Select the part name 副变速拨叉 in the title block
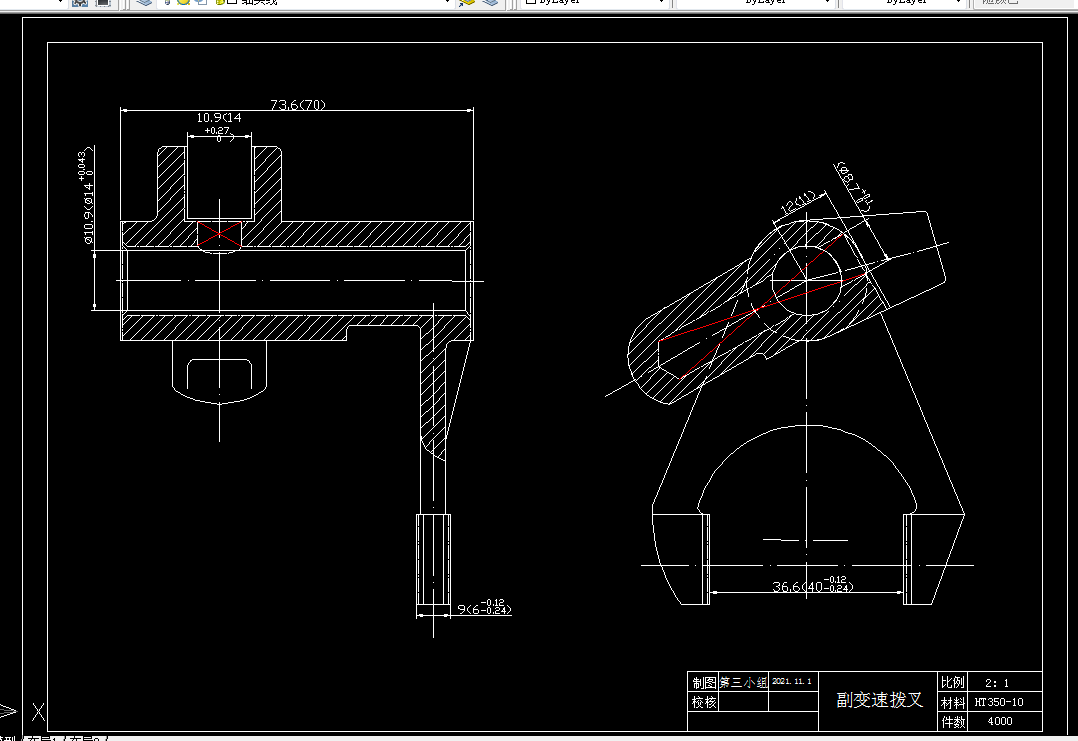1078x741 pixels. pyautogui.click(x=879, y=700)
